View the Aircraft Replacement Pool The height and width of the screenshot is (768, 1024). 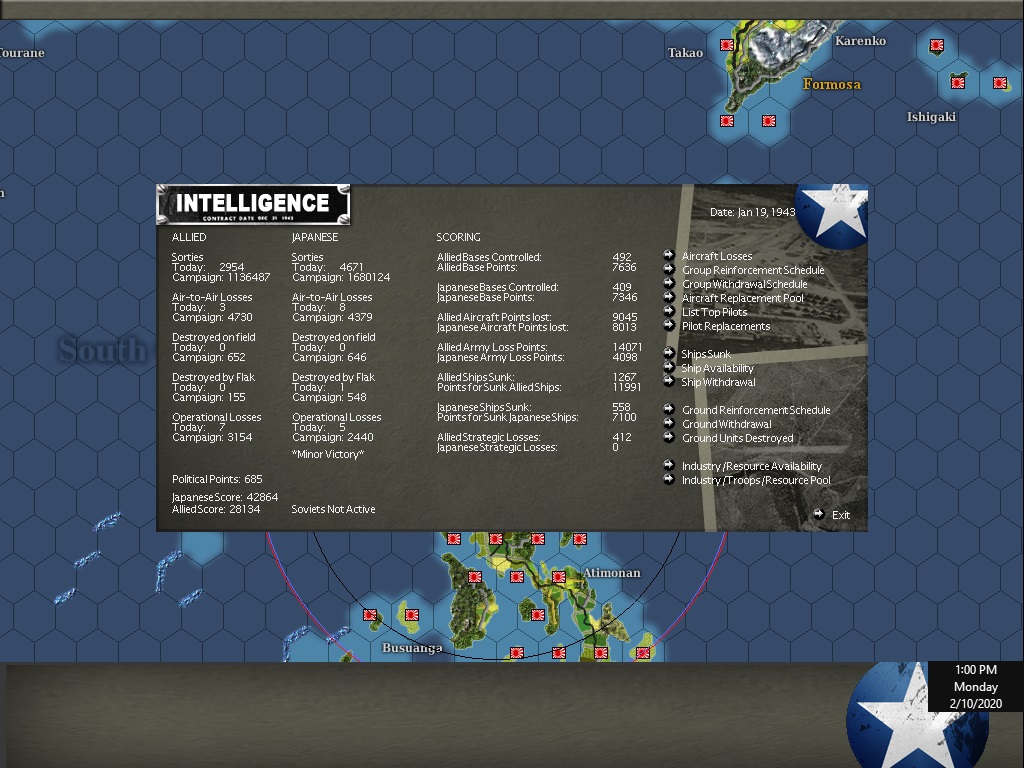[x=743, y=298]
